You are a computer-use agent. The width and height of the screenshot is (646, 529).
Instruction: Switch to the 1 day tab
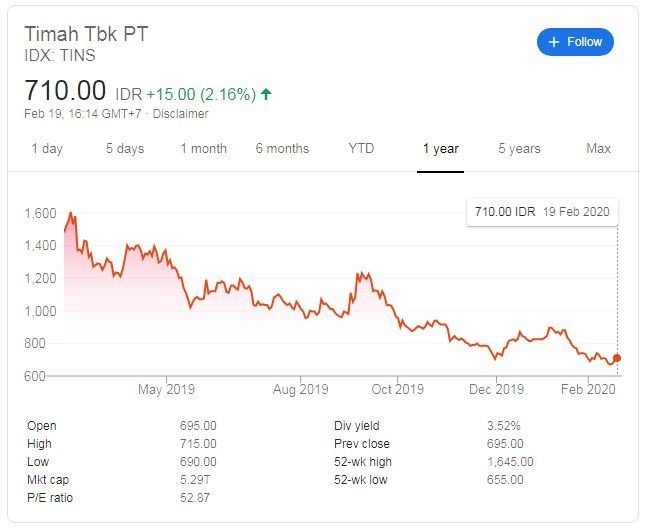(x=47, y=148)
